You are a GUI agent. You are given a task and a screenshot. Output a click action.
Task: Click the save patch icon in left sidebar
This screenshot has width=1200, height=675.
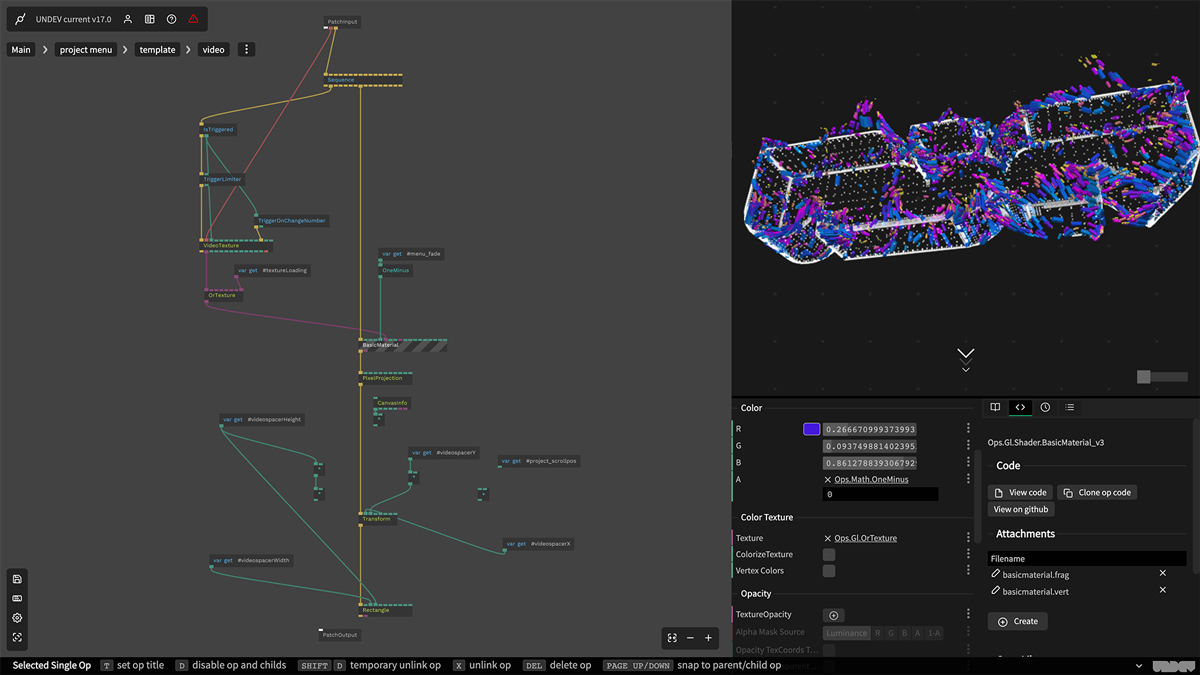point(17,579)
